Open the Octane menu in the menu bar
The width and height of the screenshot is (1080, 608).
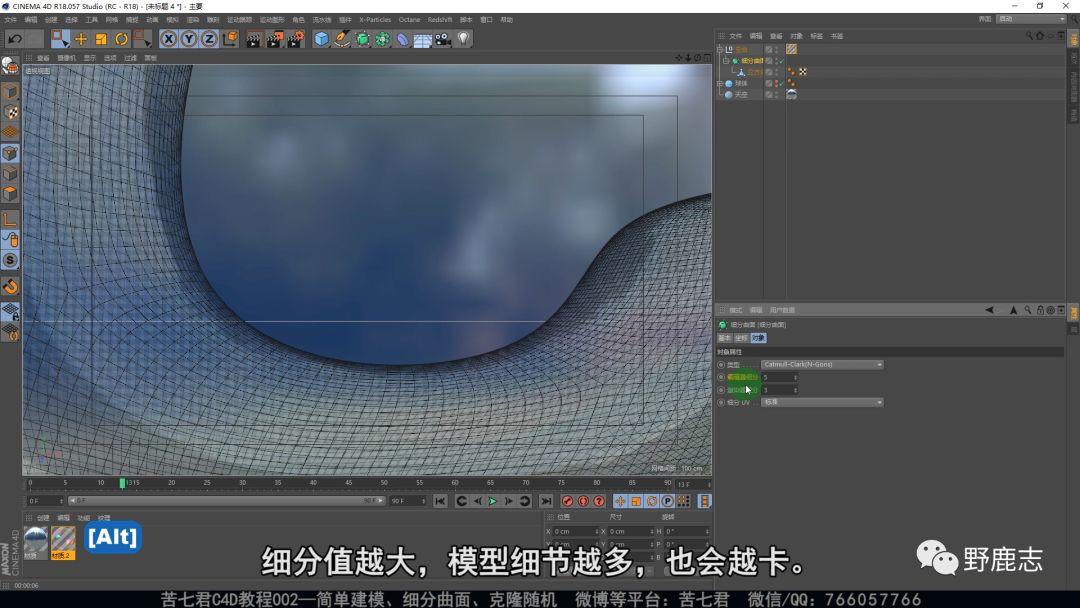409,19
